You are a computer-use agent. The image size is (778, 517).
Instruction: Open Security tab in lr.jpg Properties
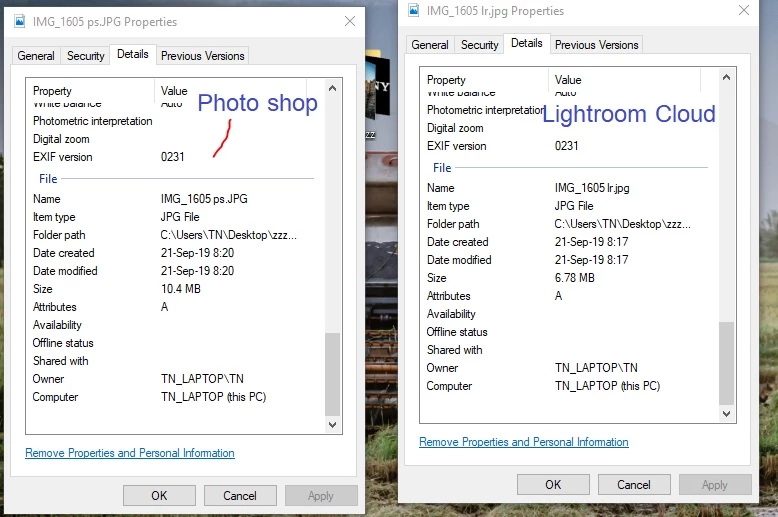click(x=480, y=45)
